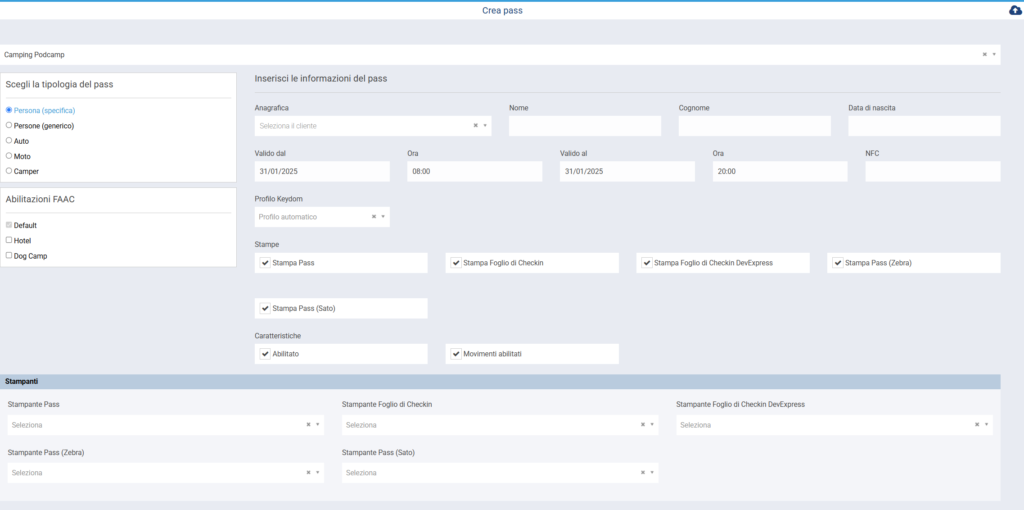Viewport: 1024px width, 510px height.
Task: Select the Camper pass type
Action: pyautogui.click(x=9, y=171)
